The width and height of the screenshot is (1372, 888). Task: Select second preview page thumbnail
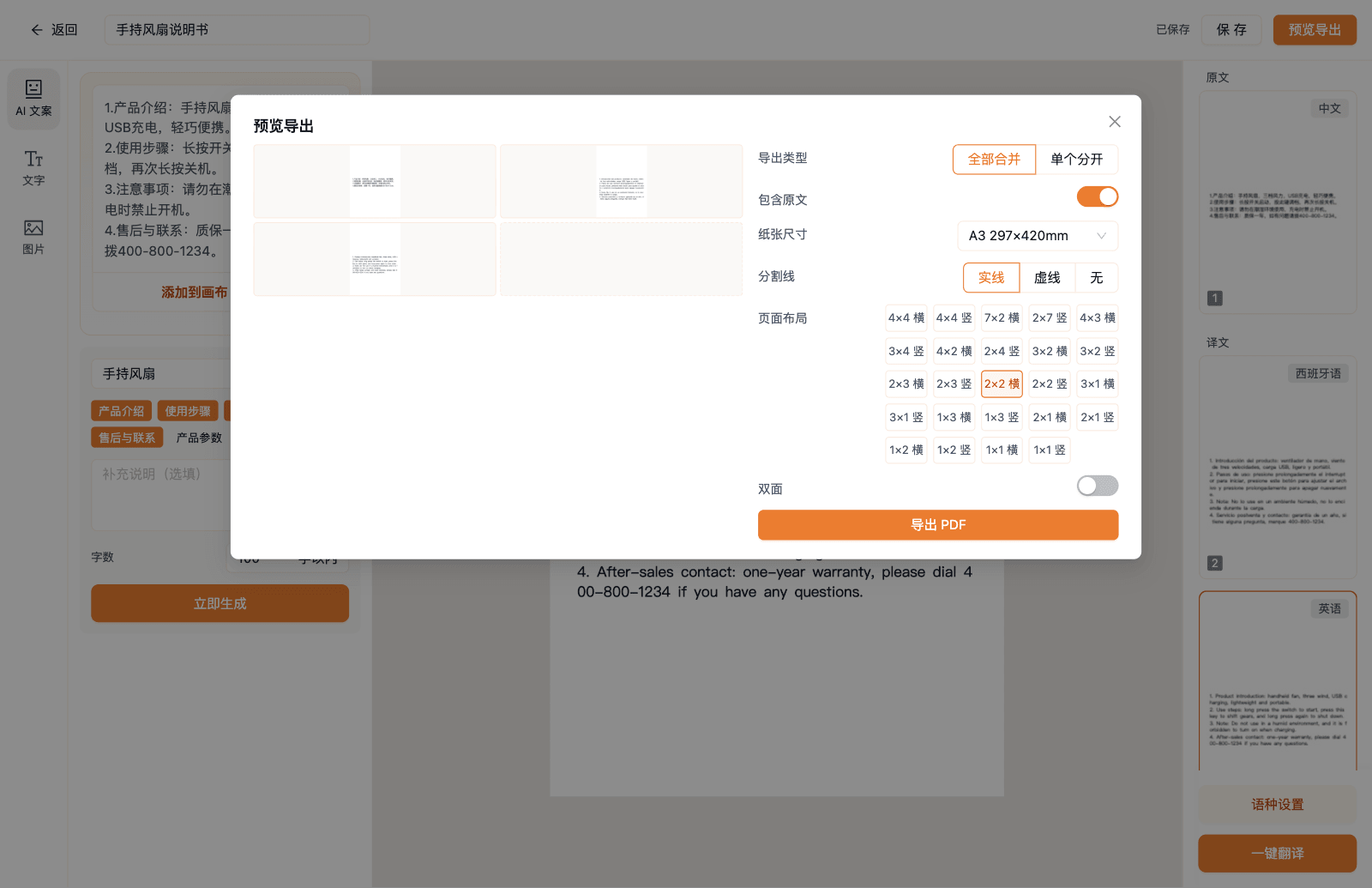(x=621, y=181)
